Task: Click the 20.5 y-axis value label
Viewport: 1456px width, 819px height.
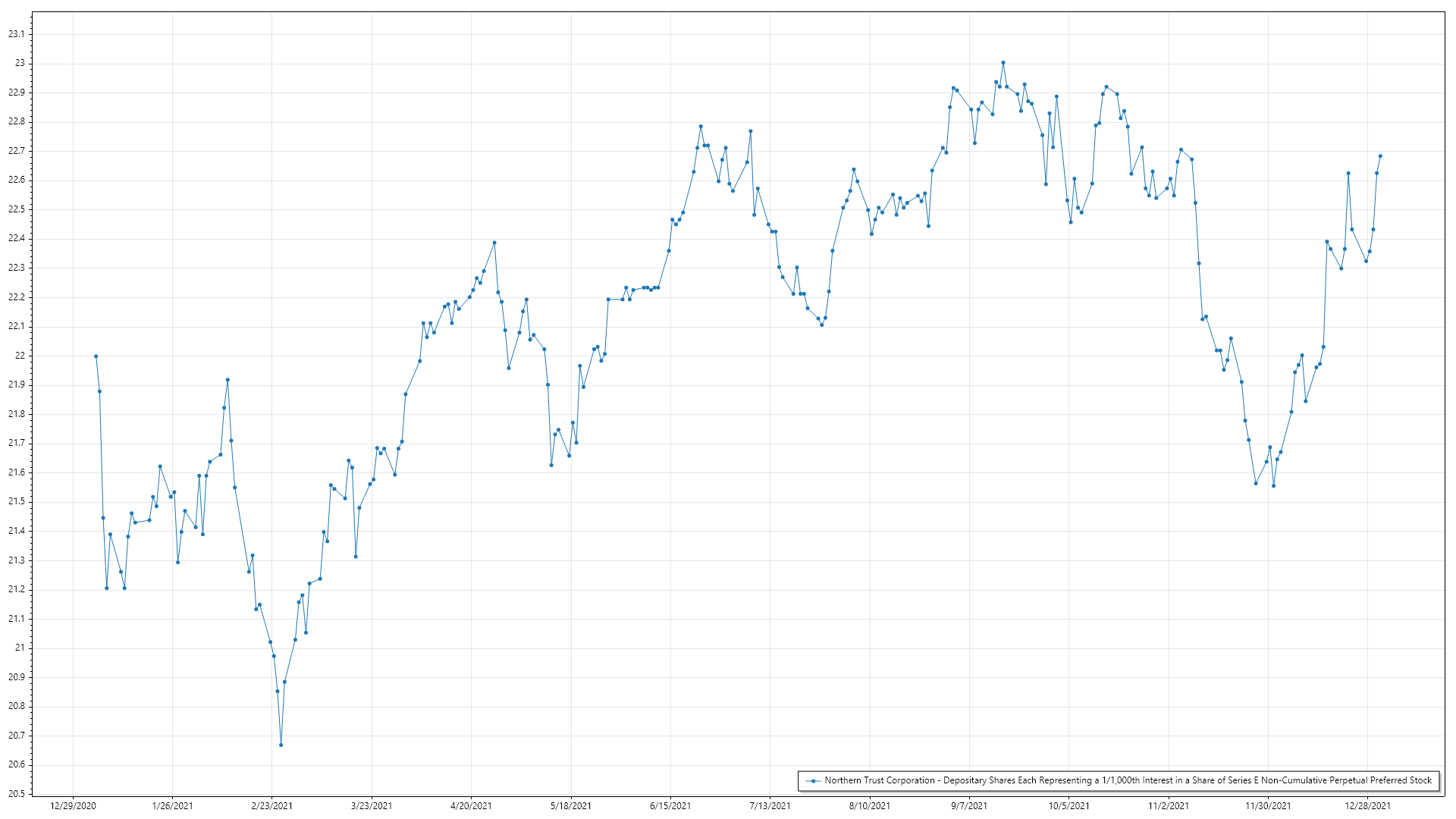Action: [x=16, y=794]
